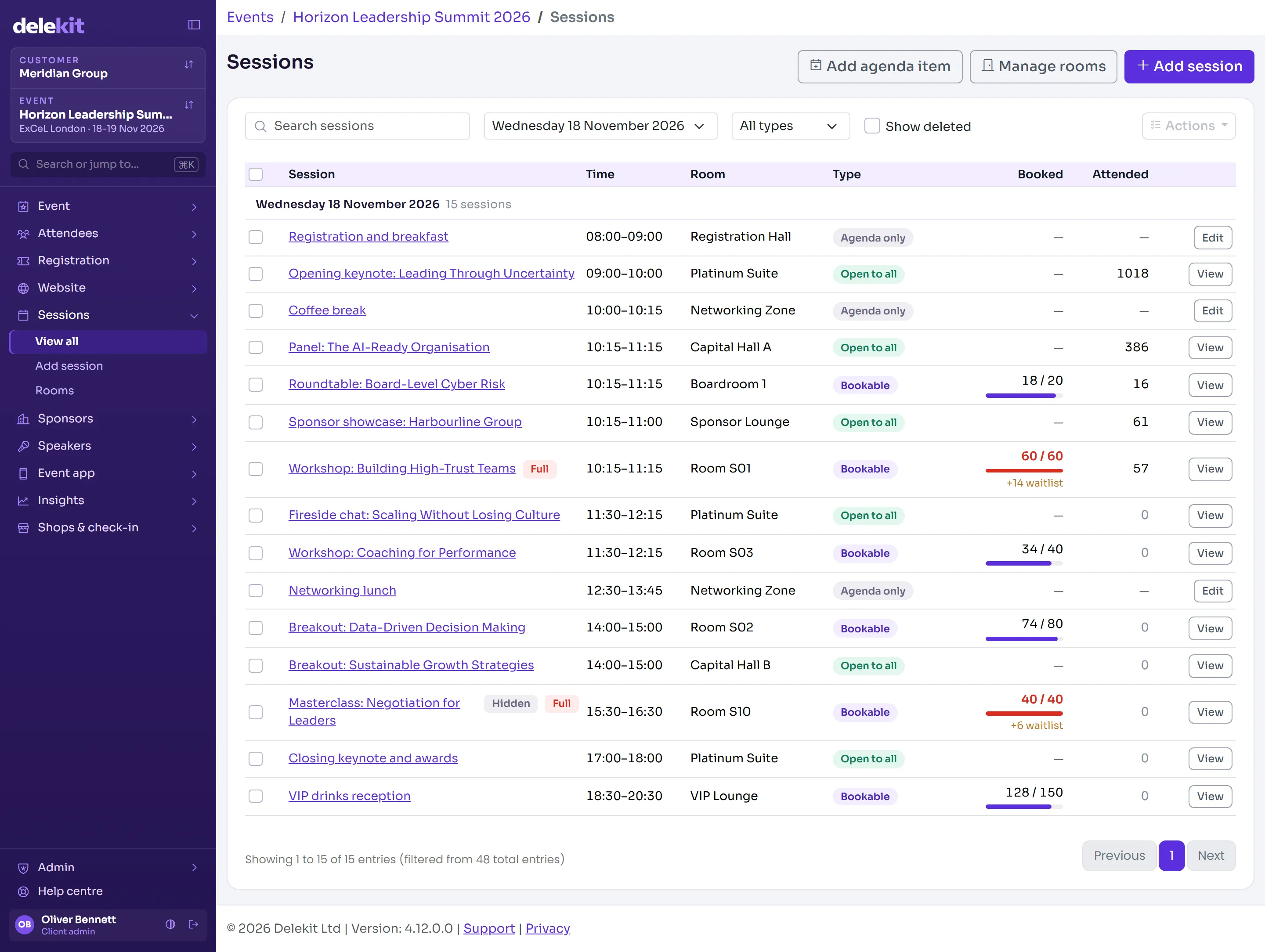This screenshot has width=1265, height=952.
Task: Open Shops & check-in store icon
Action: click(x=23, y=528)
